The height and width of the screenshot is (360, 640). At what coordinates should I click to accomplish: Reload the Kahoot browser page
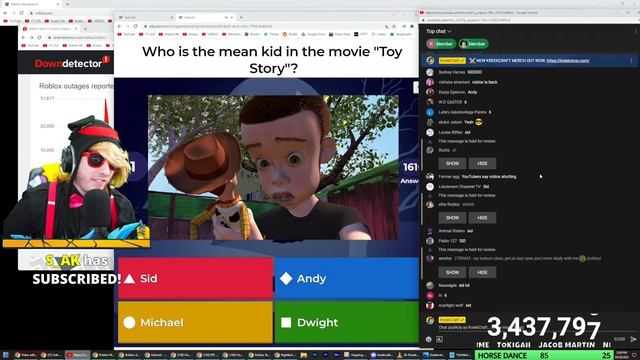tap(136, 26)
